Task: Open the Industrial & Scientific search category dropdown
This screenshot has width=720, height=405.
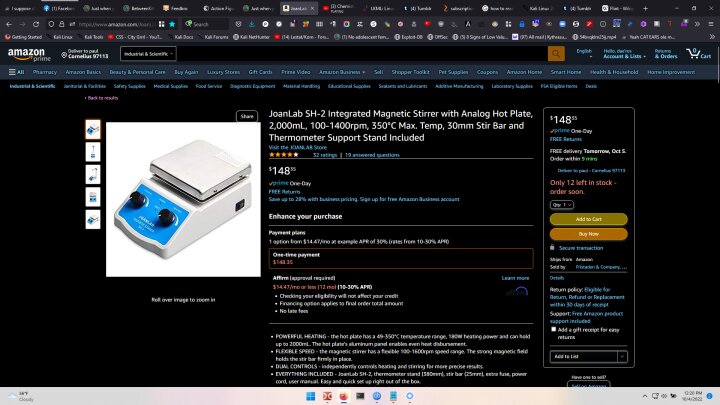Action: pos(148,54)
